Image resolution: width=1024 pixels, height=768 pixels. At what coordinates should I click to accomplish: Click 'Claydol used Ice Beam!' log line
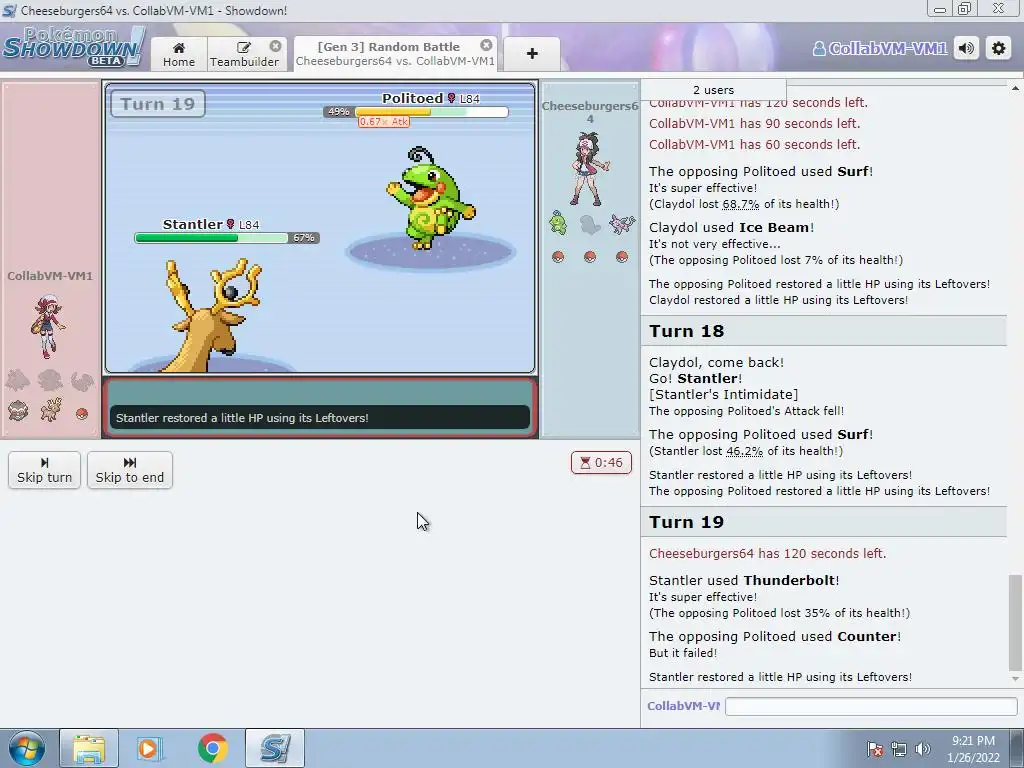tap(731, 227)
